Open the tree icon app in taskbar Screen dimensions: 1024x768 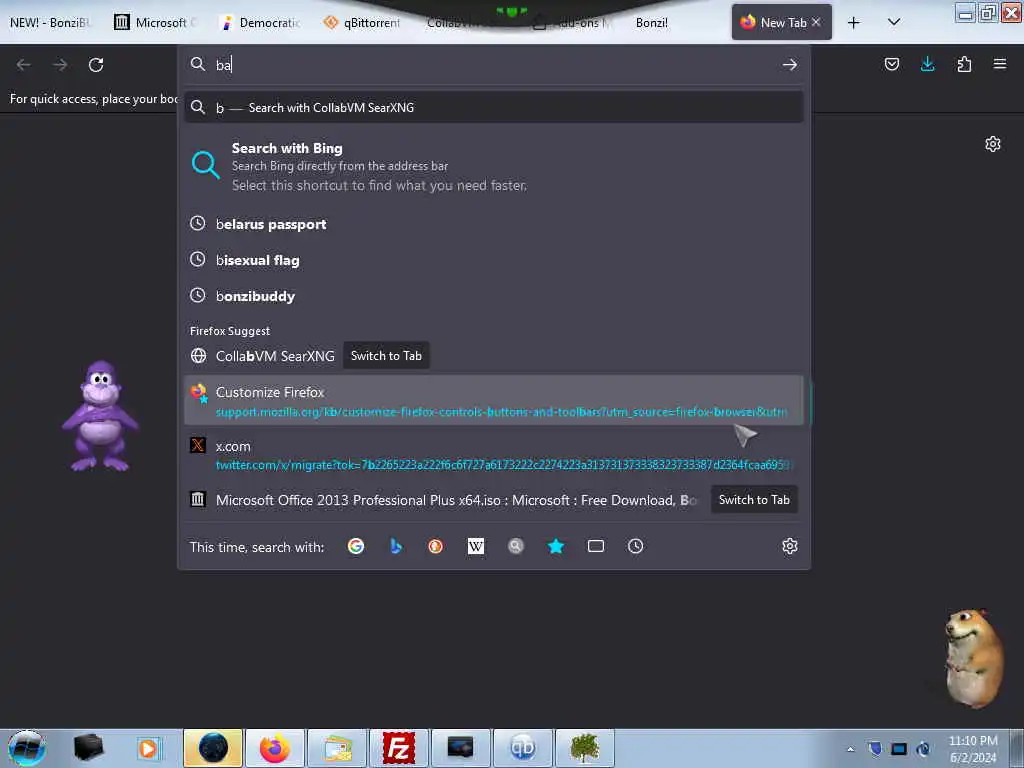(x=584, y=748)
